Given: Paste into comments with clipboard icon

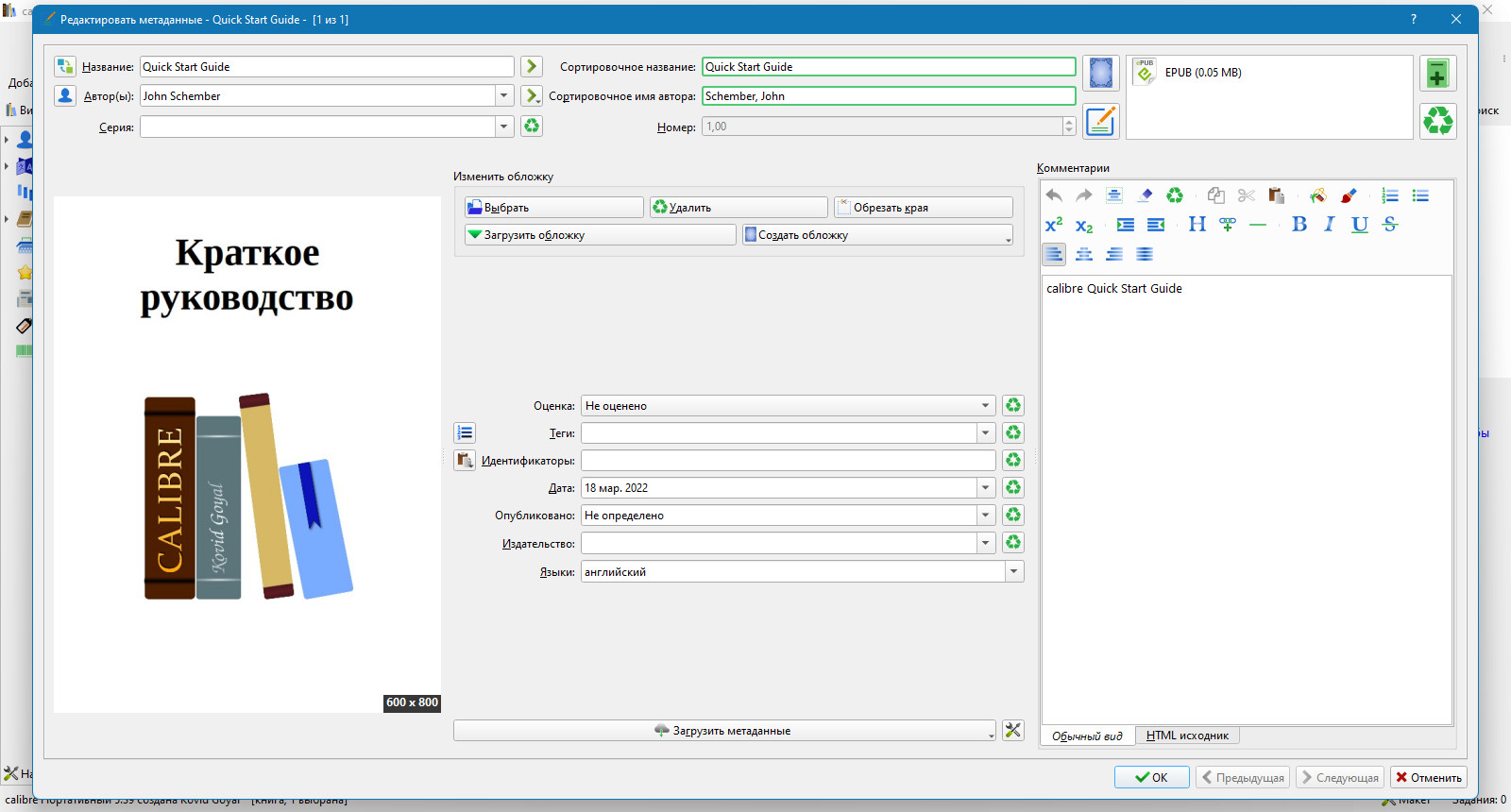Looking at the screenshot, I should coord(1276,195).
